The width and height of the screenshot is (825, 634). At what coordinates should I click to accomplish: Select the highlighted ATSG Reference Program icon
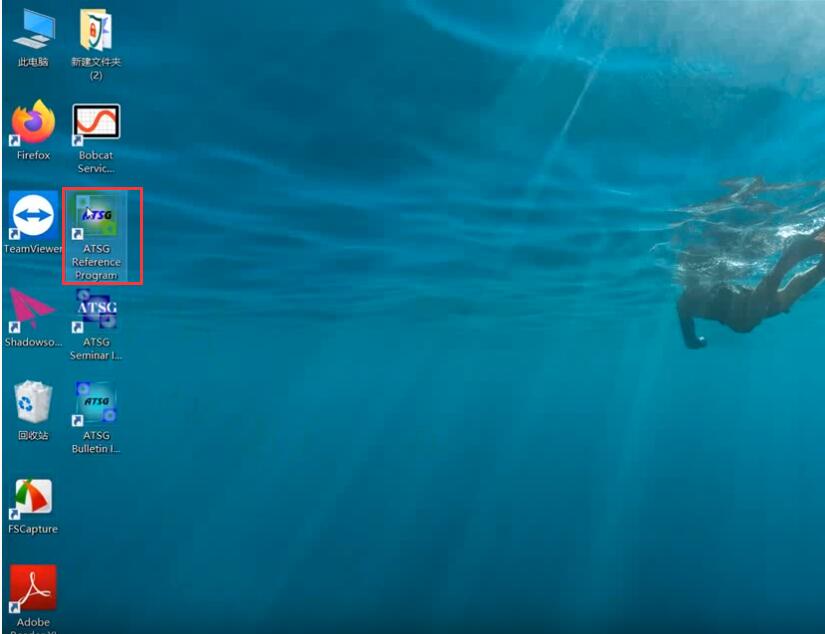tap(95, 214)
